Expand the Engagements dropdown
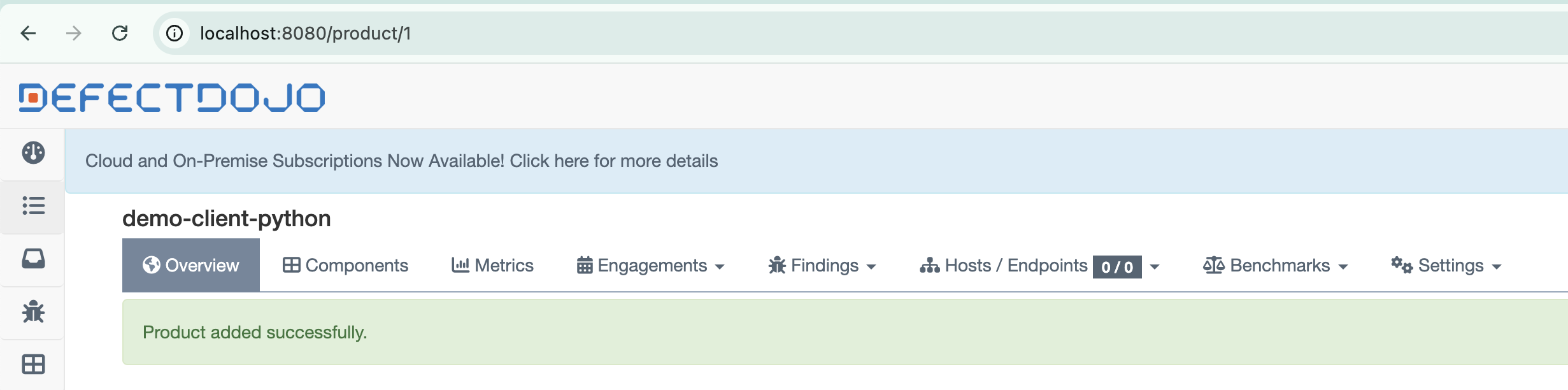Viewport: 1568px width, 390px height. click(x=720, y=266)
